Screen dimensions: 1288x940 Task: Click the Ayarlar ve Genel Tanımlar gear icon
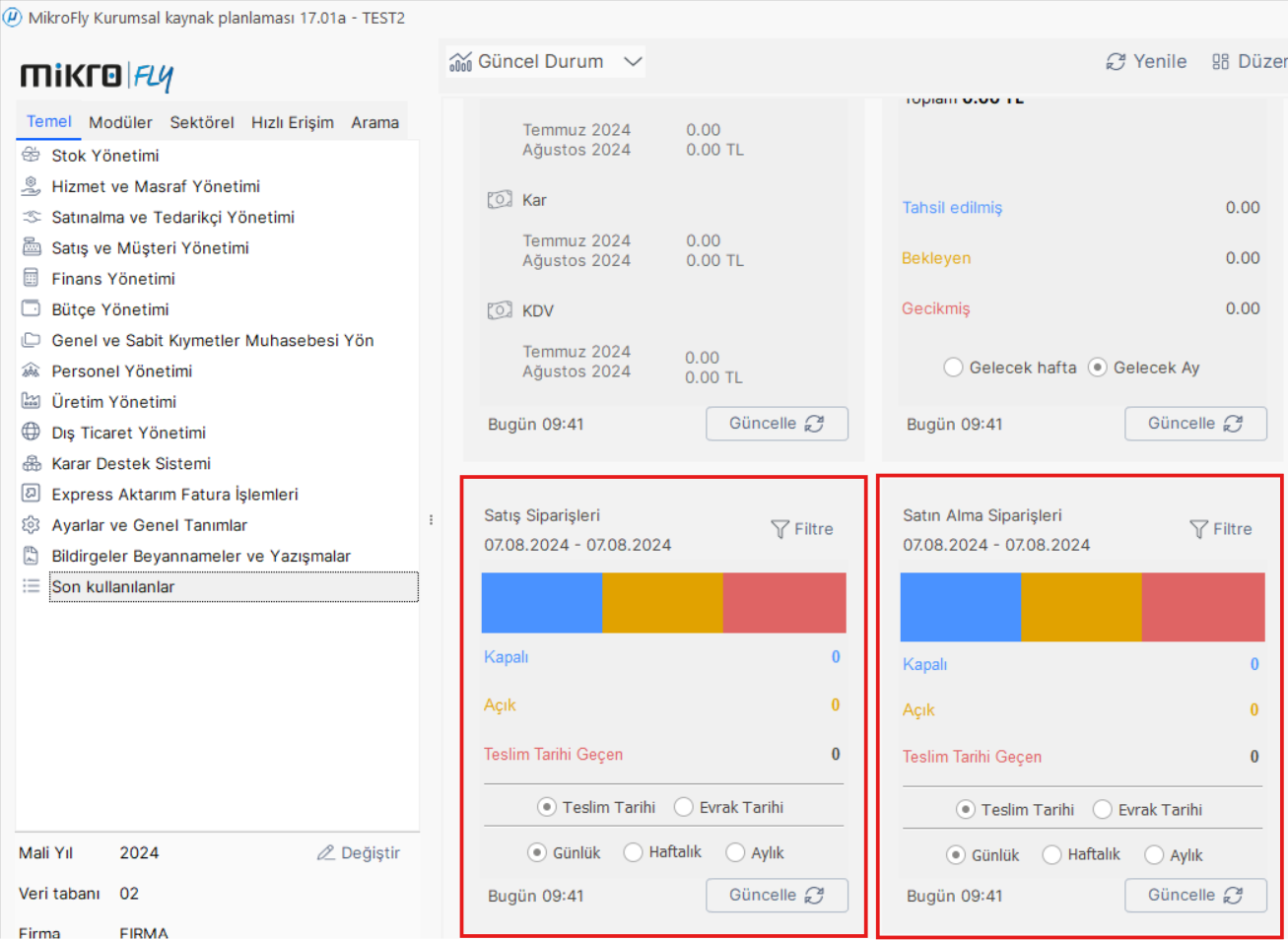tap(32, 525)
